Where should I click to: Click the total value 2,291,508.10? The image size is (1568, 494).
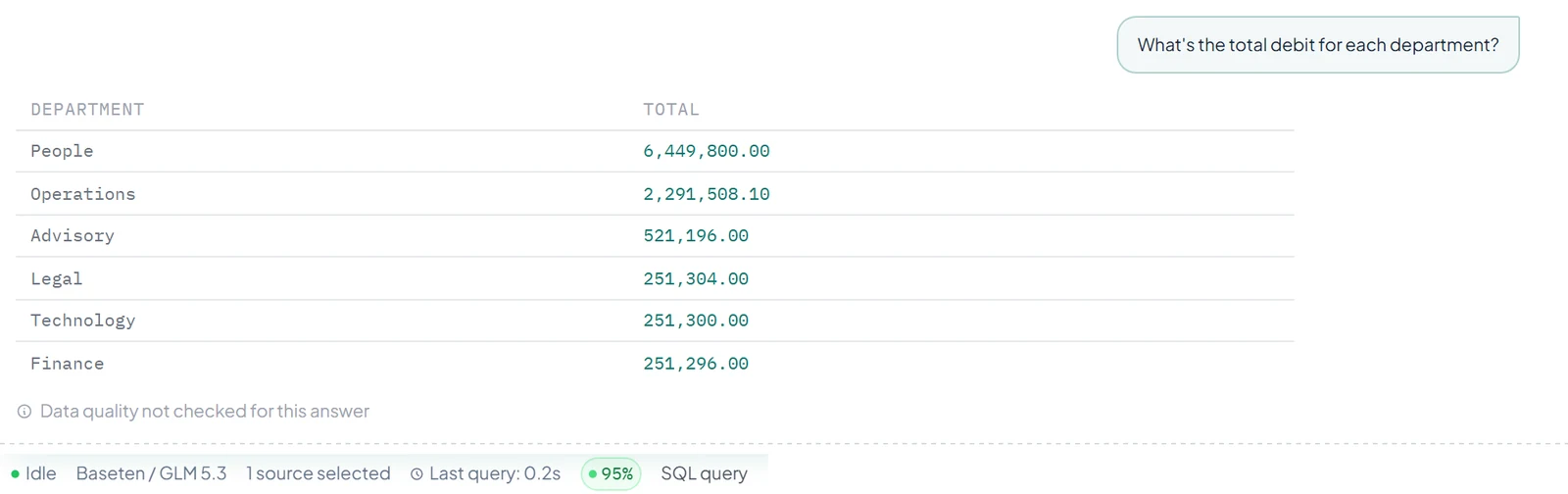coord(707,194)
